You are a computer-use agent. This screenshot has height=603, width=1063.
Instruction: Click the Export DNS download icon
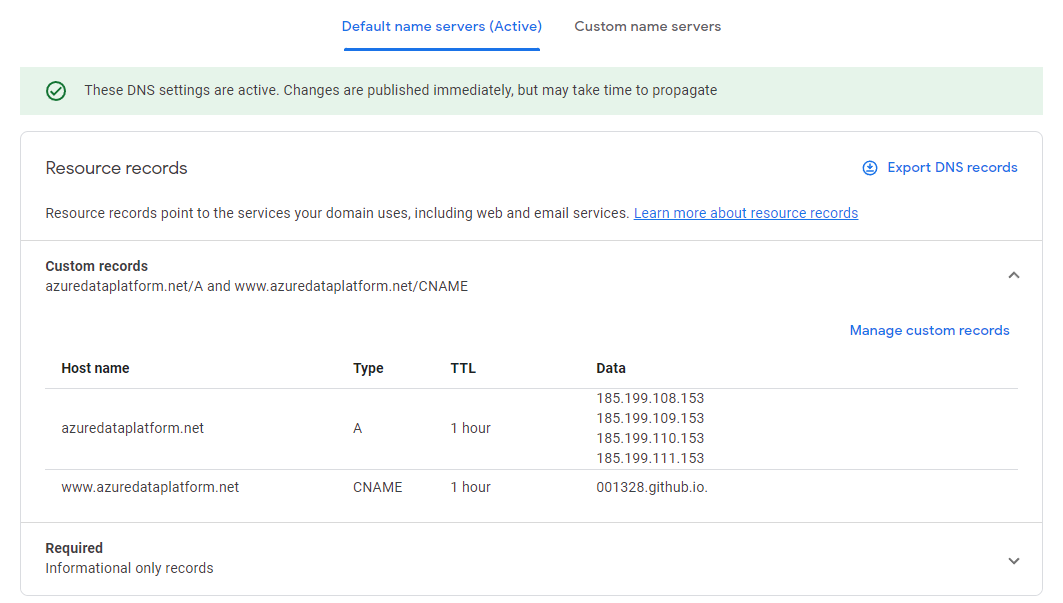coord(870,168)
